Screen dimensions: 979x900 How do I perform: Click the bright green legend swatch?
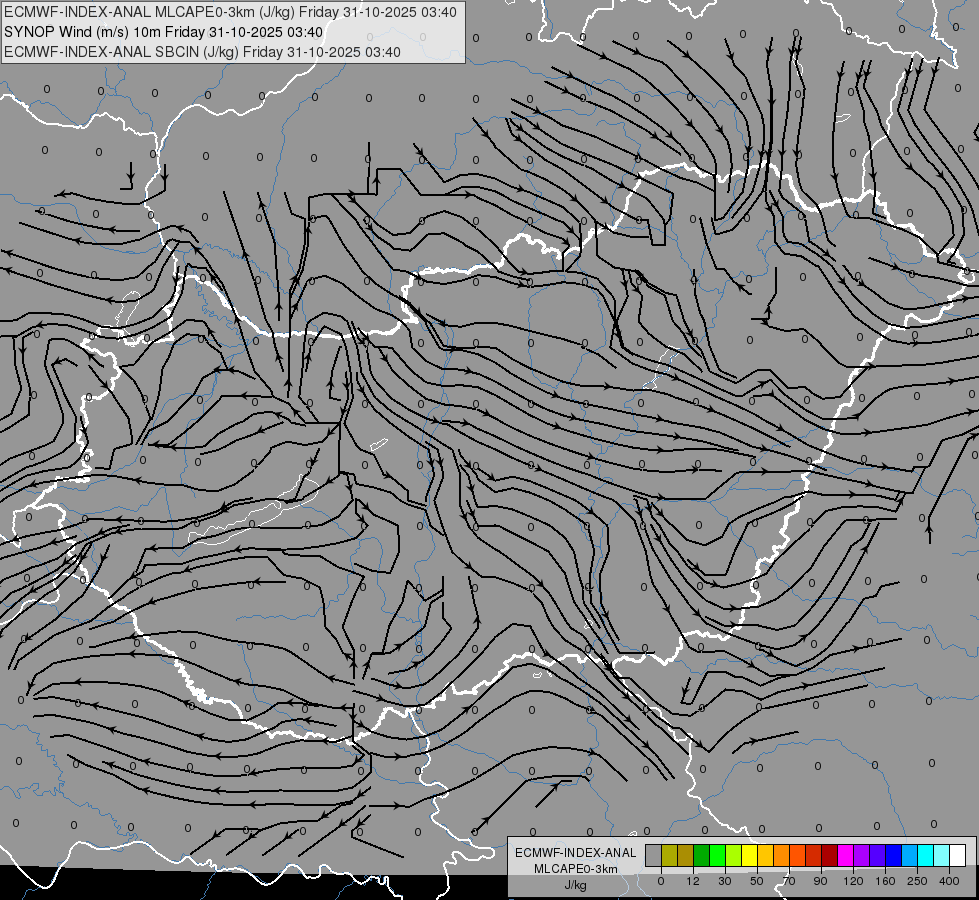(x=717, y=855)
